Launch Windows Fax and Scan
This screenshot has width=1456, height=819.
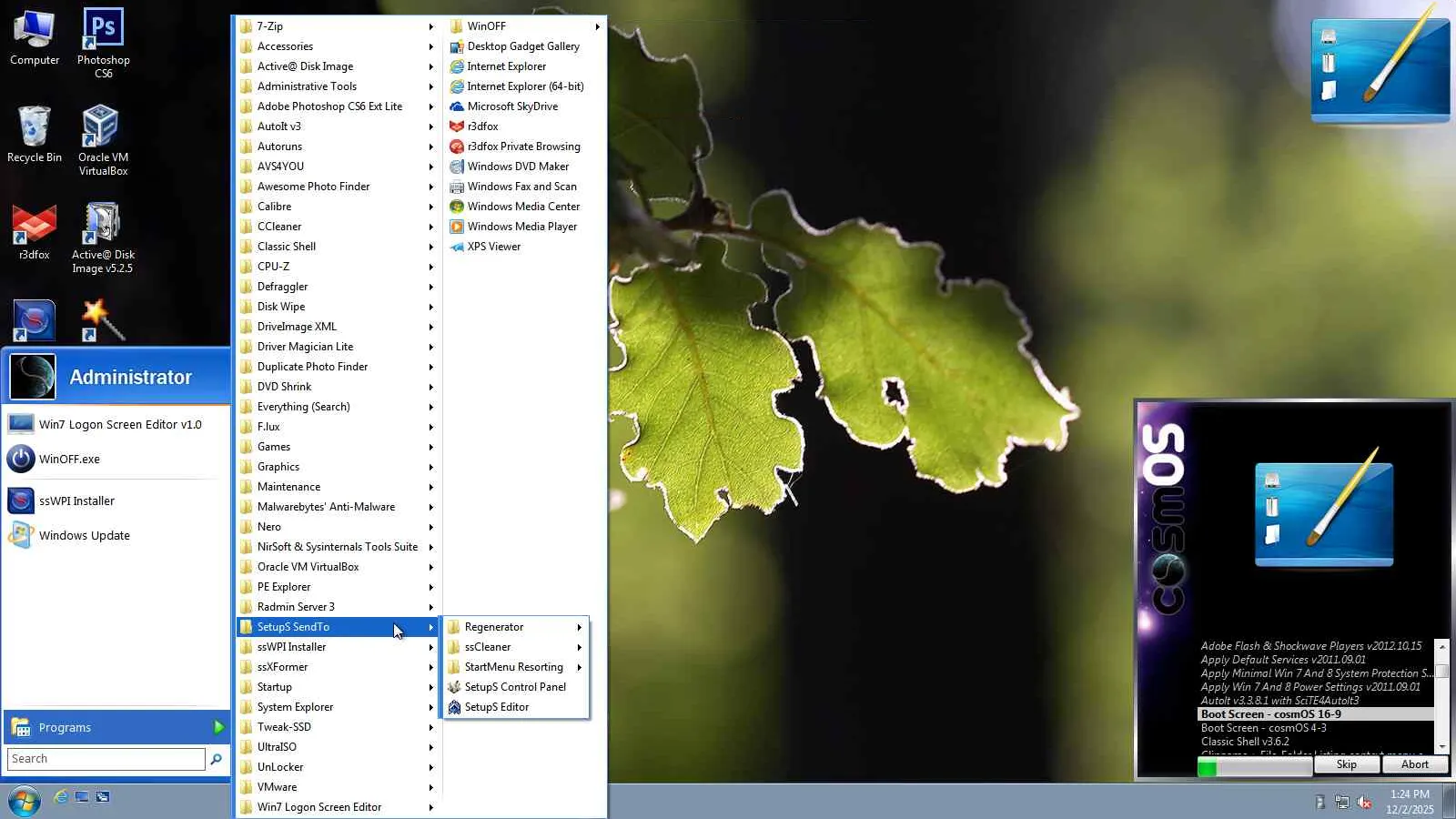coord(521,187)
